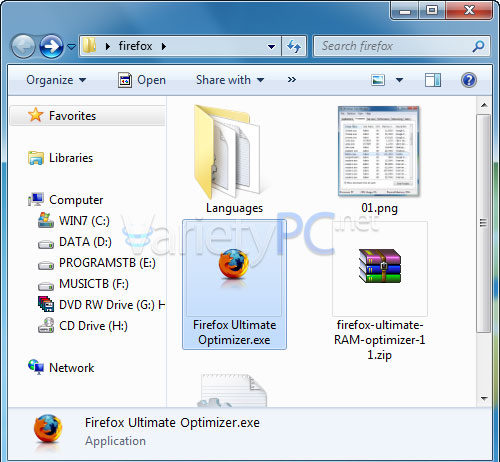
Task: Select Network in navigation pane
Action: (x=71, y=368)
